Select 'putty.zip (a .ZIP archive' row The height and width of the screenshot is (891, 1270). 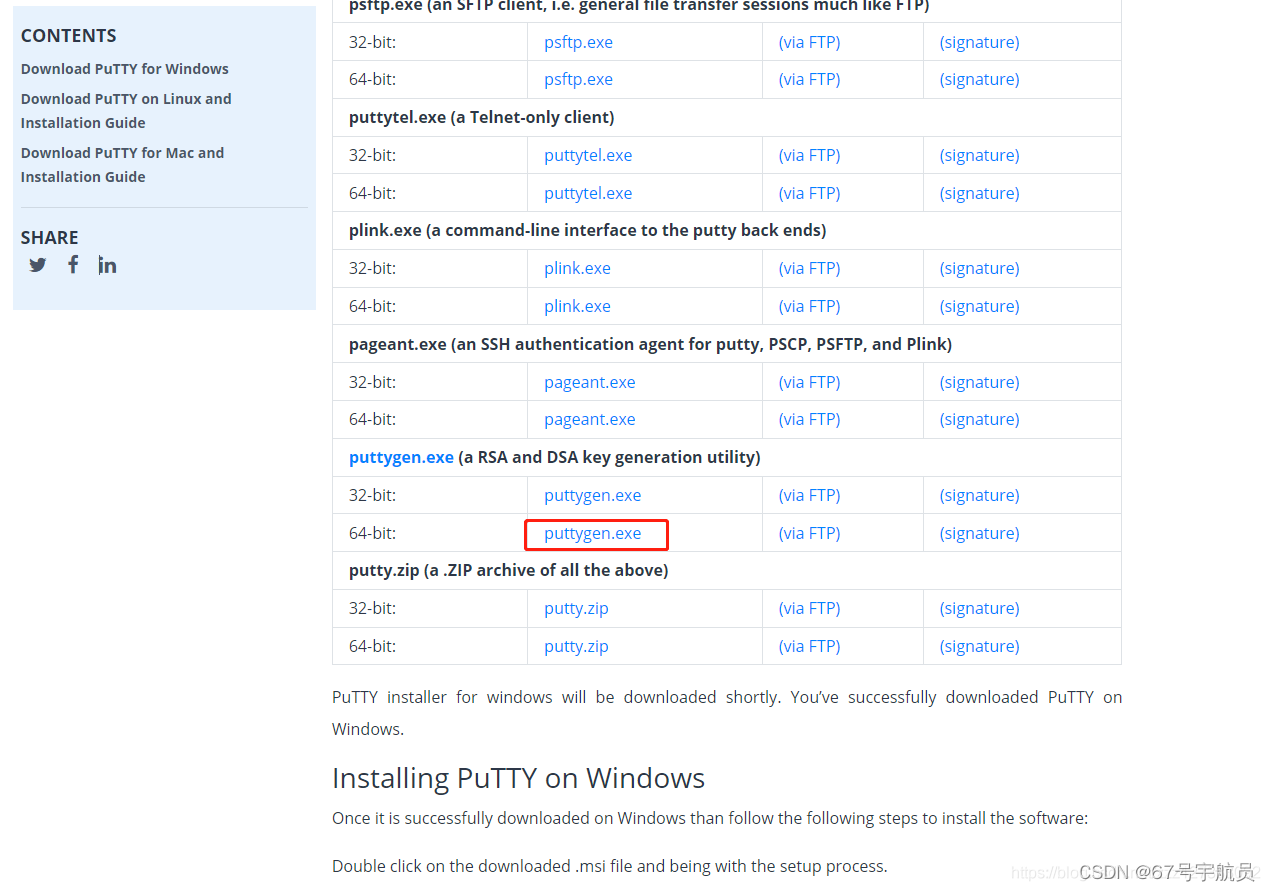pyautogui.click(x=726, y=570)
